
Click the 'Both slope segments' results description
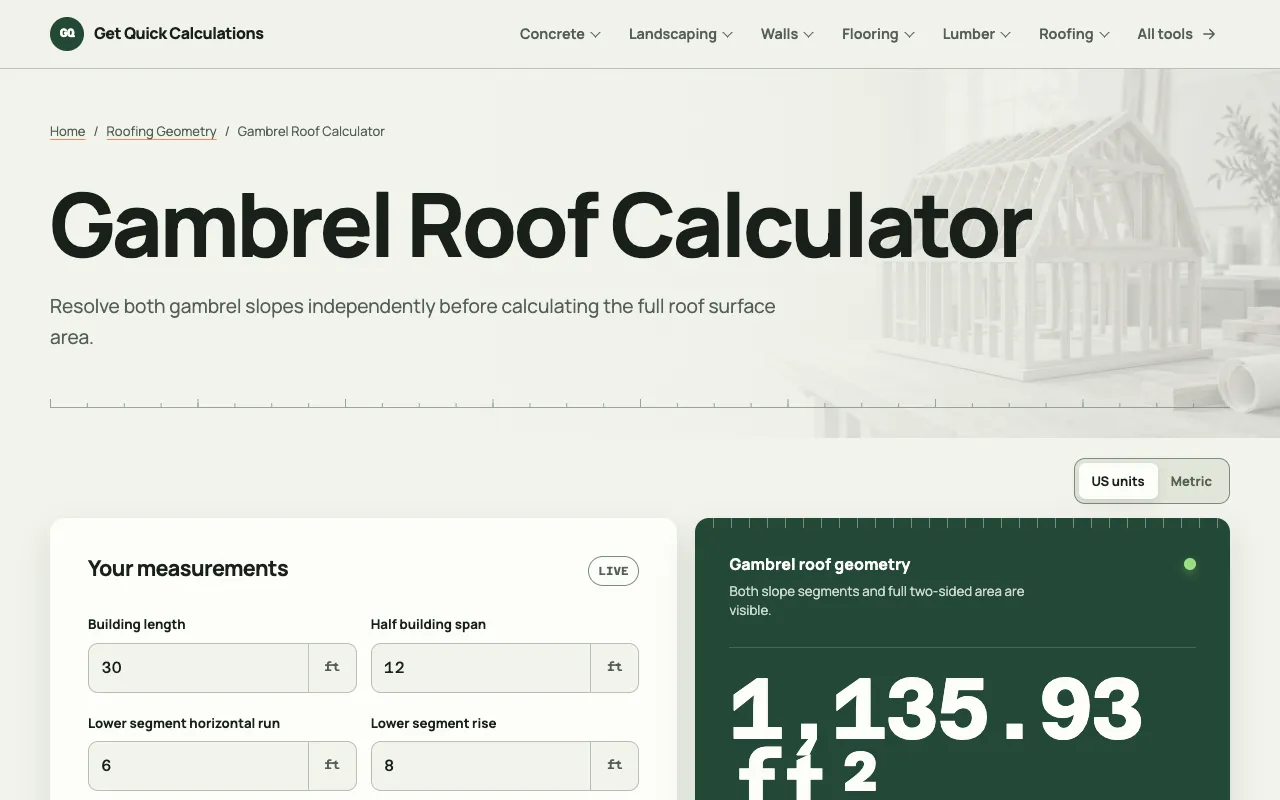tap(877, 601)
